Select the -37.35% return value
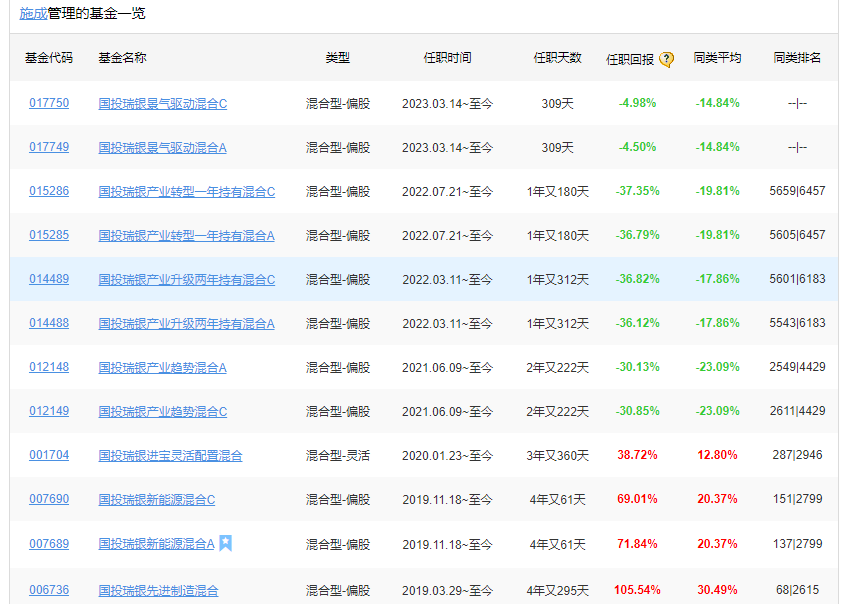The width and height of the screenshot is (850, 604). (x=638, y=191)
